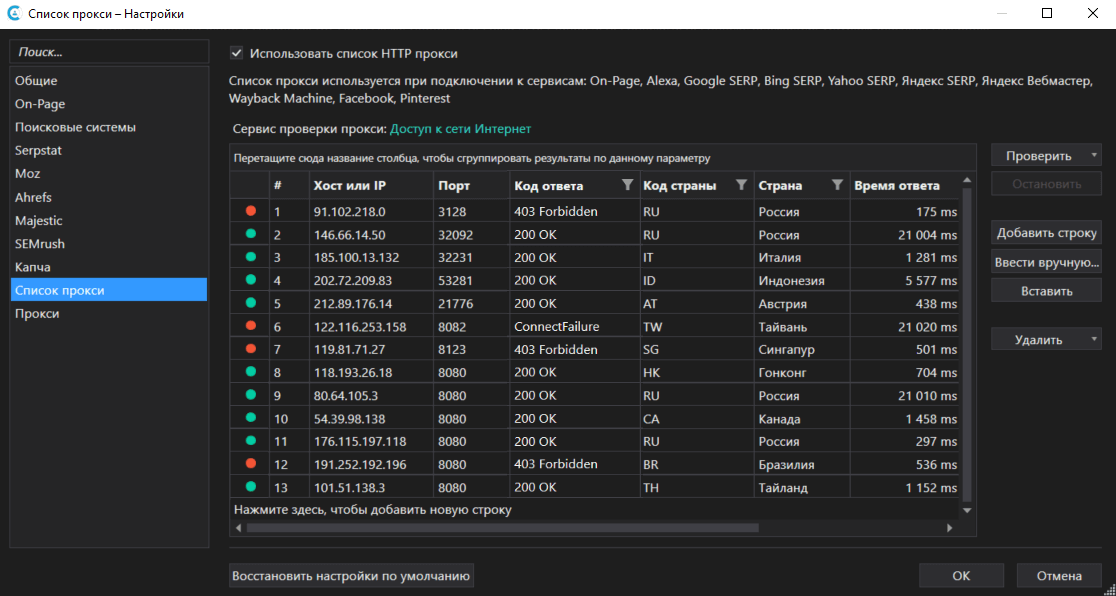The image size is (1116, 596).
Task: Select Ahrefs in the settings sidebar
Action: 108,197
